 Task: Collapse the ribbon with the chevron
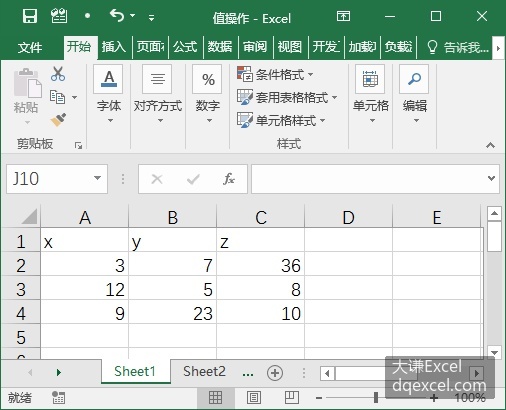tap(490, 145)
